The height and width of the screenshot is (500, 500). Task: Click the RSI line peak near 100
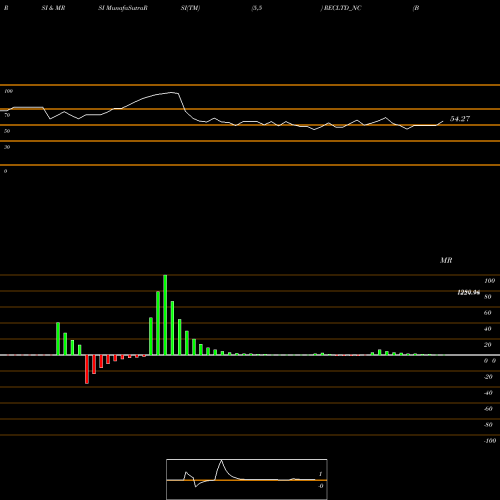(172, 92)
